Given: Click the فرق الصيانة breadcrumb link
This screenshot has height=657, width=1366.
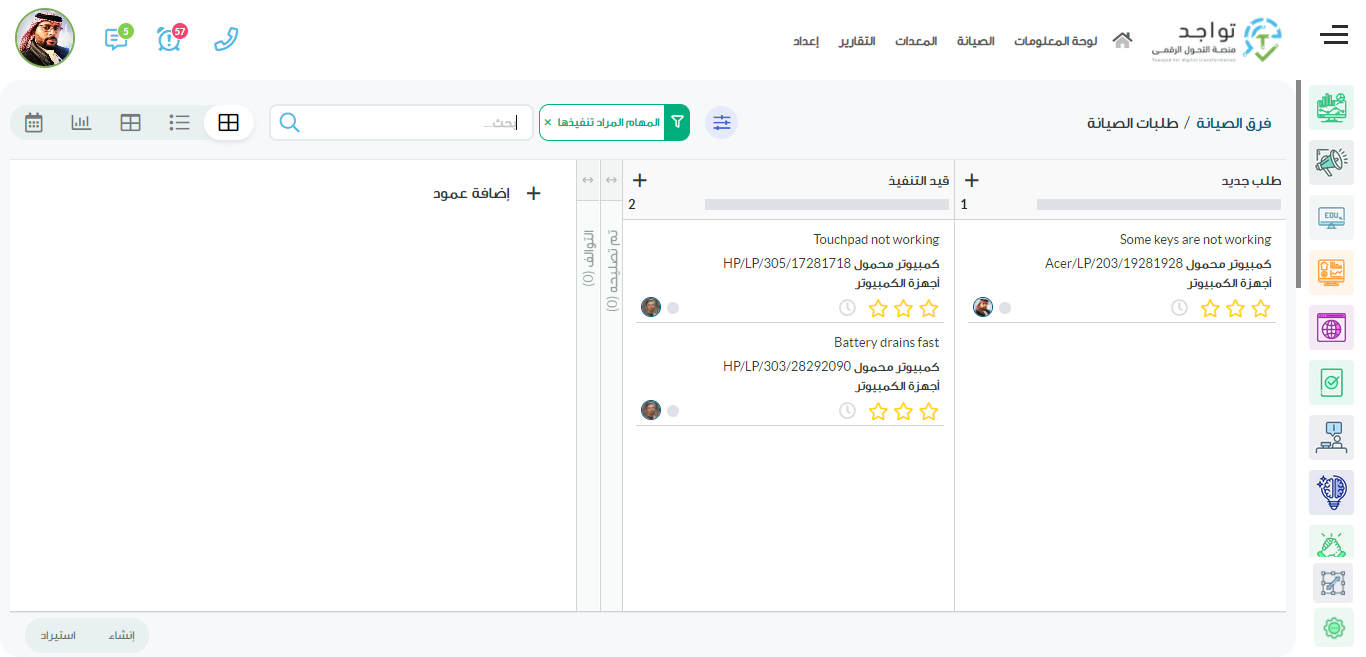Looking at the screenshot, I should [1233, 123].
